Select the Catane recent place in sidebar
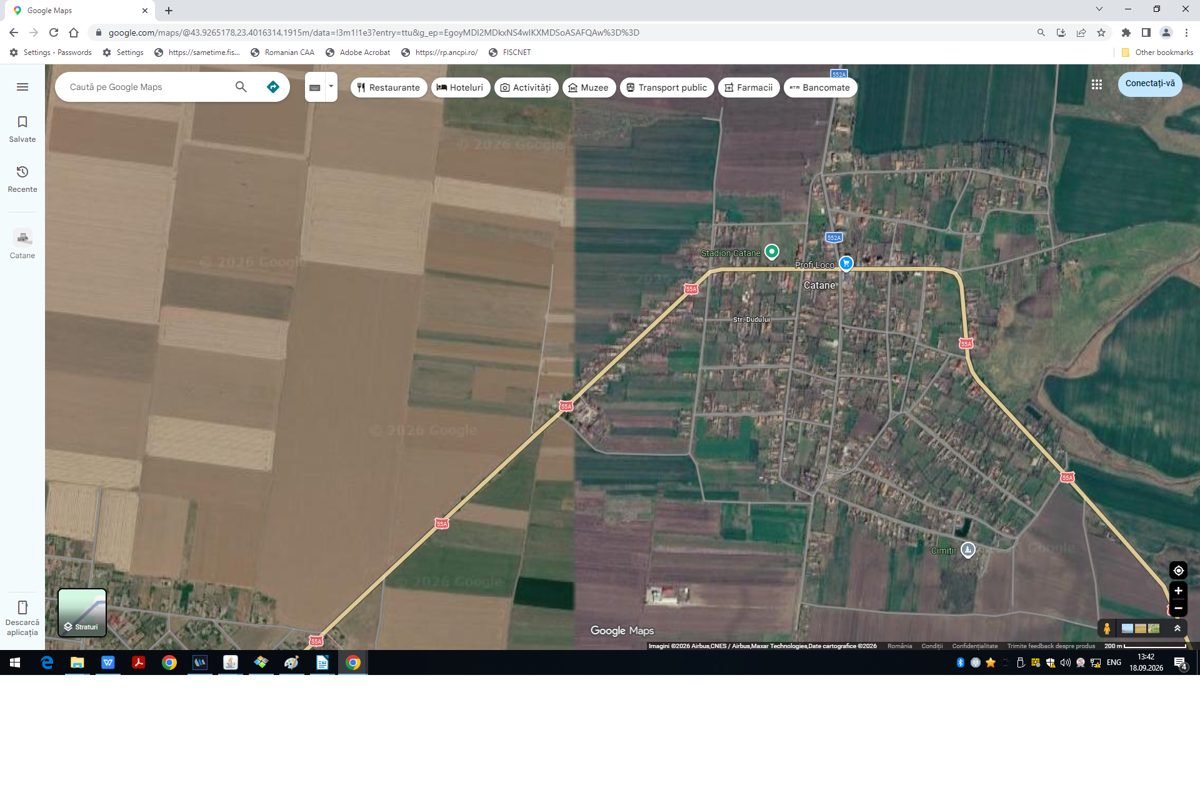The width and height of the screenshot is (1200, 800). click(22, 244)
